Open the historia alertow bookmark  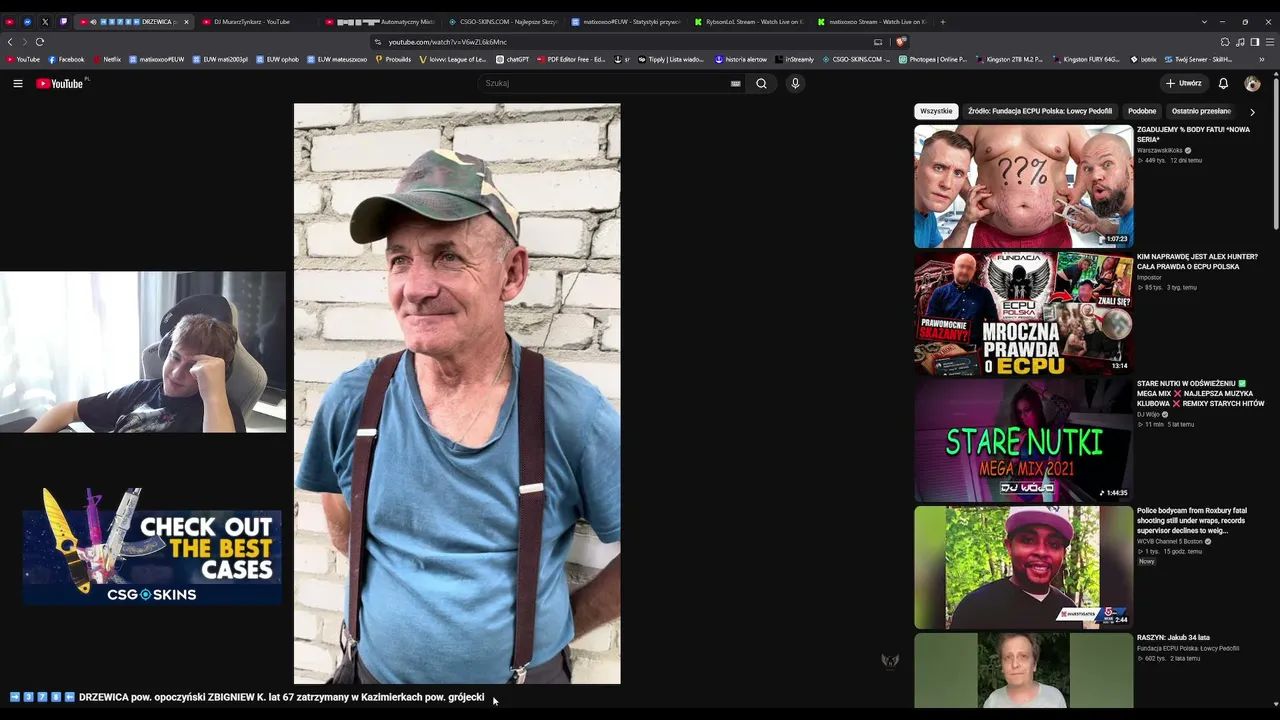coord(741,59)
